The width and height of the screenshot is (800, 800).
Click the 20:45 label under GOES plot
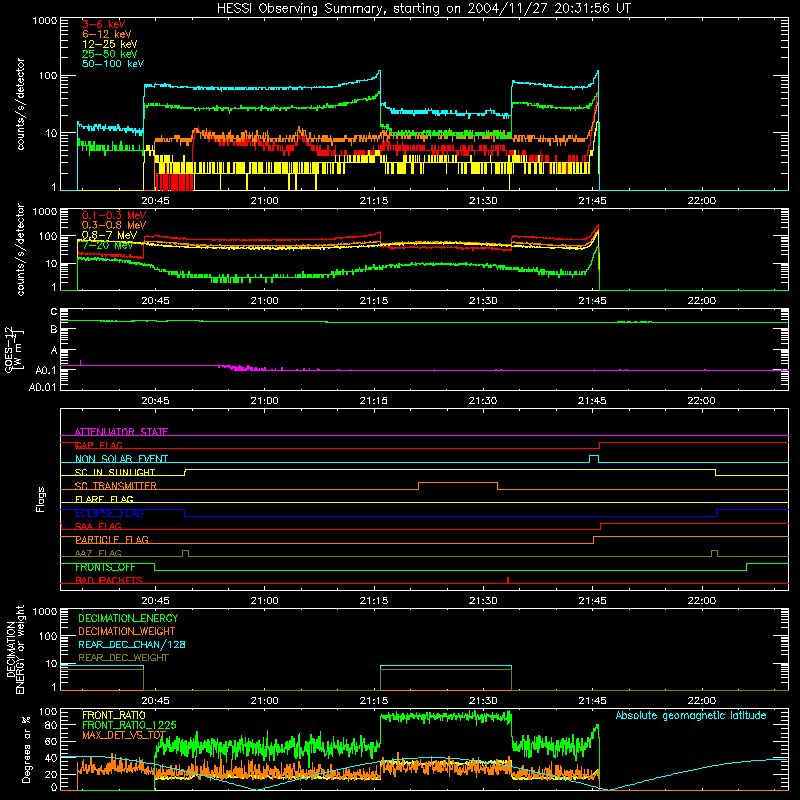[x=155, y=401]
